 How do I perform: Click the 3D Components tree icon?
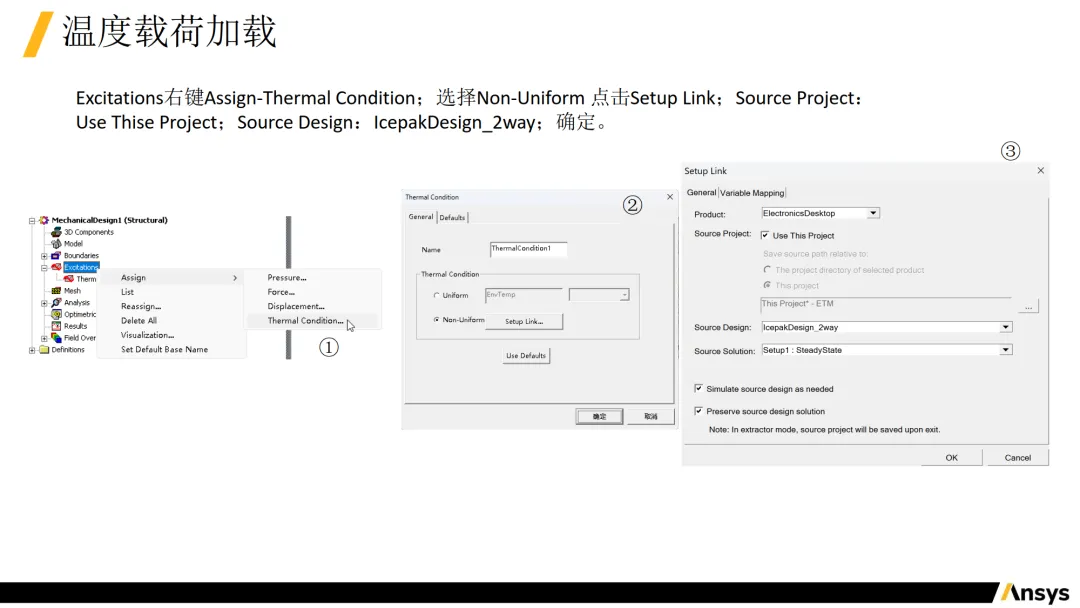(56, 232)
